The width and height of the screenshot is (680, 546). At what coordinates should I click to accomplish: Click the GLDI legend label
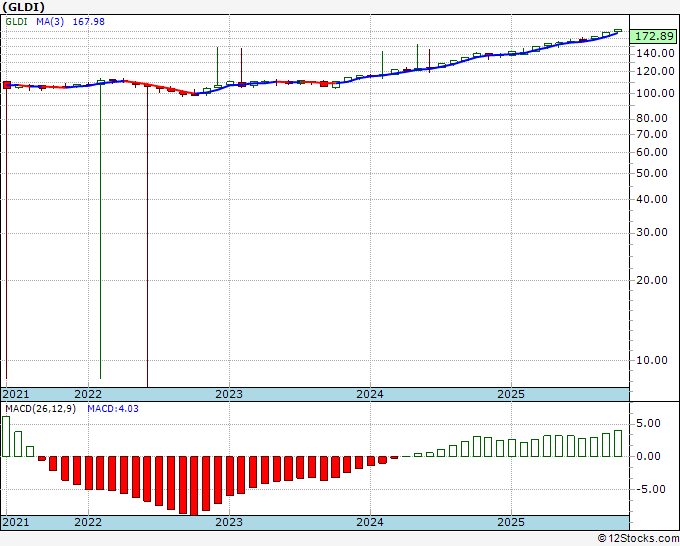coord(16,22)
